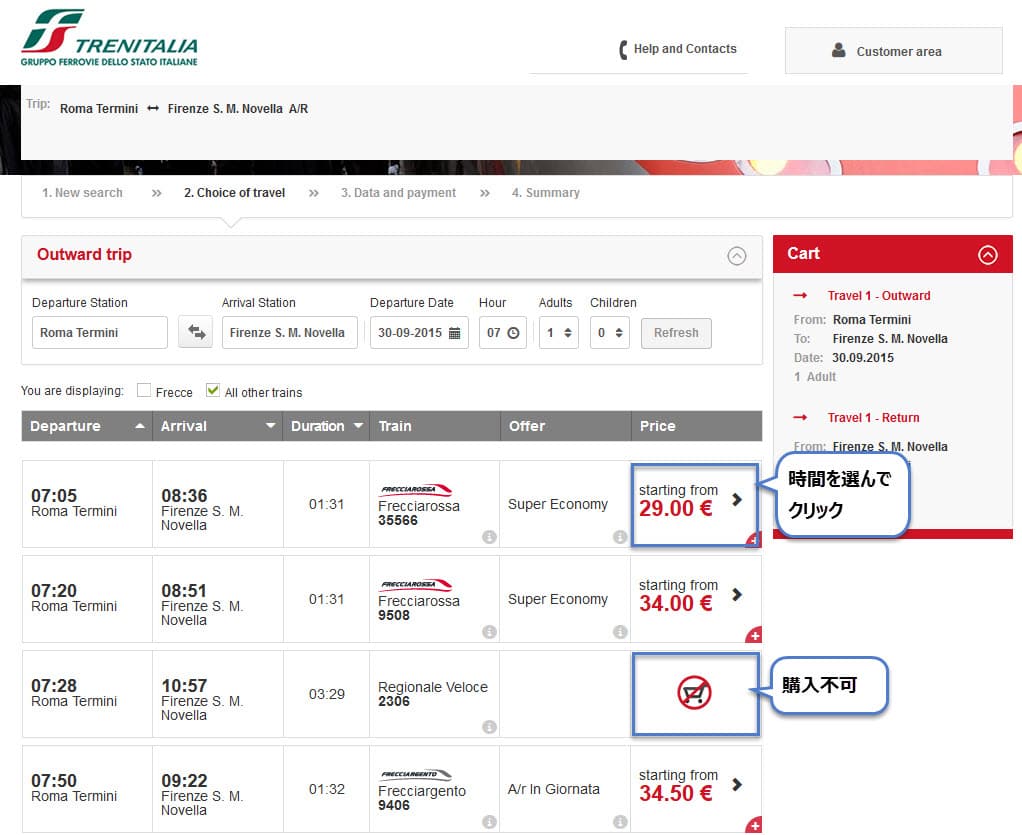The image size is (1022, 835).
Task: Click the Frecciarossa logo for train 35566
Action: (x=416, y=490)
